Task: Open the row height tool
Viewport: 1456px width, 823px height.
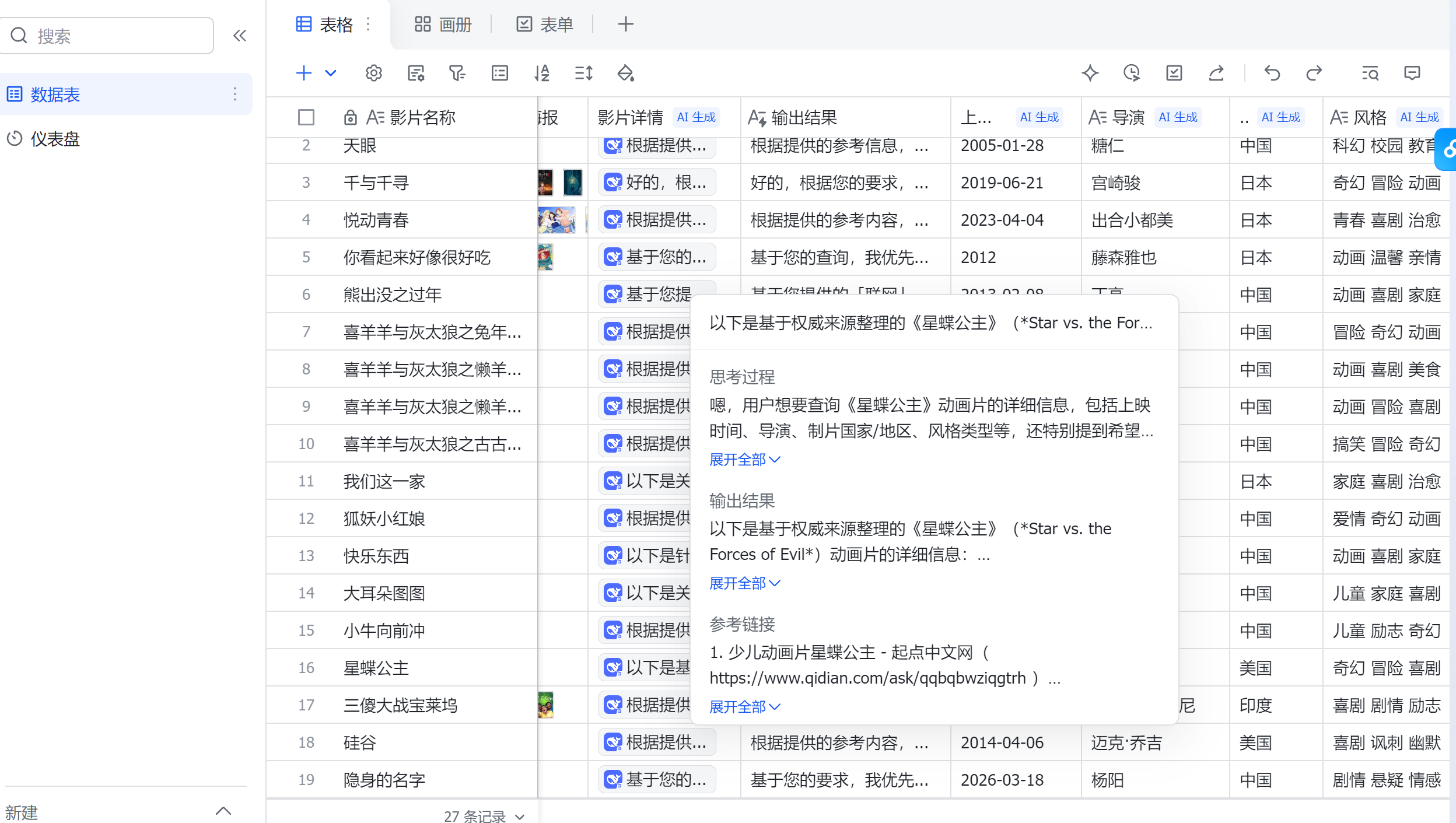Action: pyautogui.click(x=583, y=73)
